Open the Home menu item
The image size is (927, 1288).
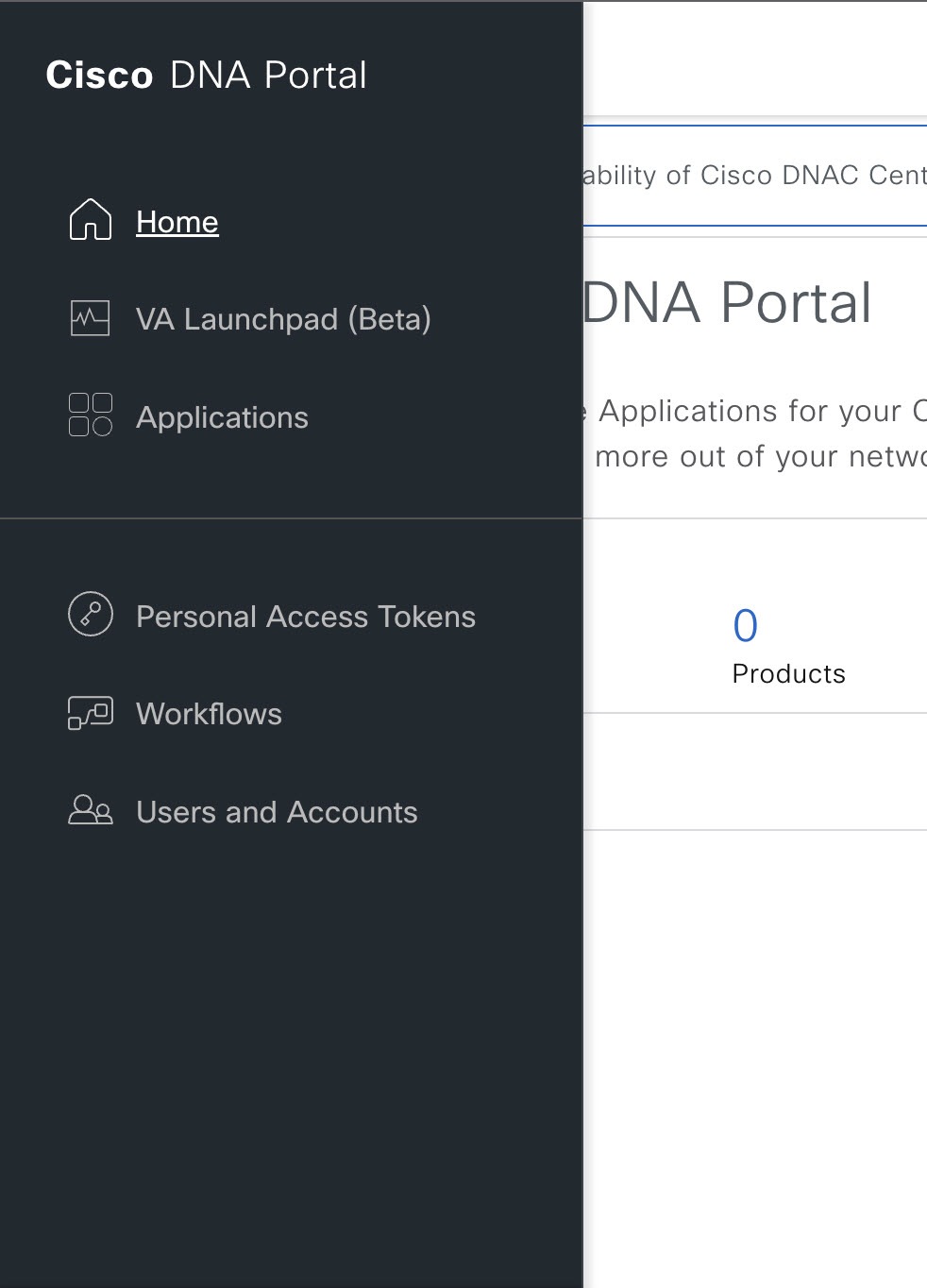click(x=177, y=222)
